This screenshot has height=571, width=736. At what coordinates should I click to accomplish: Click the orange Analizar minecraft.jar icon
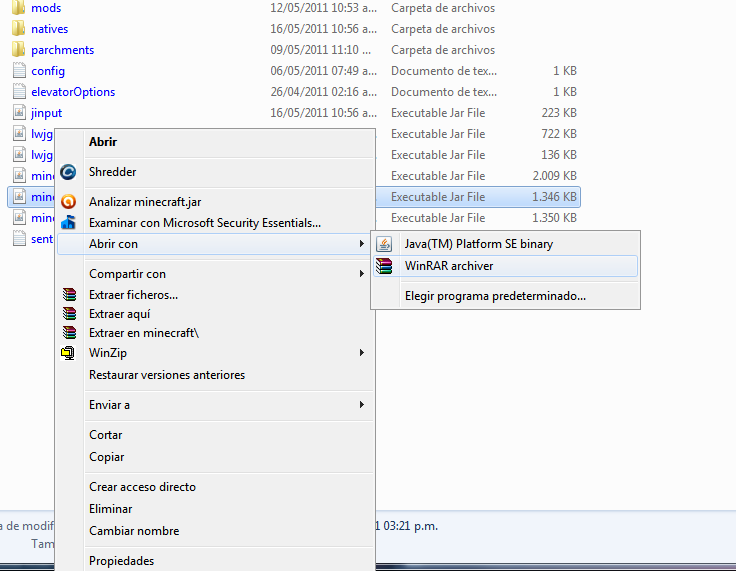click(x=68, y=202)
